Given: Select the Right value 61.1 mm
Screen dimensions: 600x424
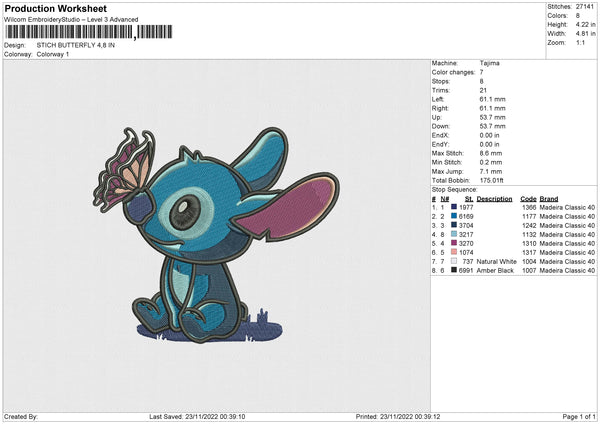Looking at the screenshot, I should point(492,108).
